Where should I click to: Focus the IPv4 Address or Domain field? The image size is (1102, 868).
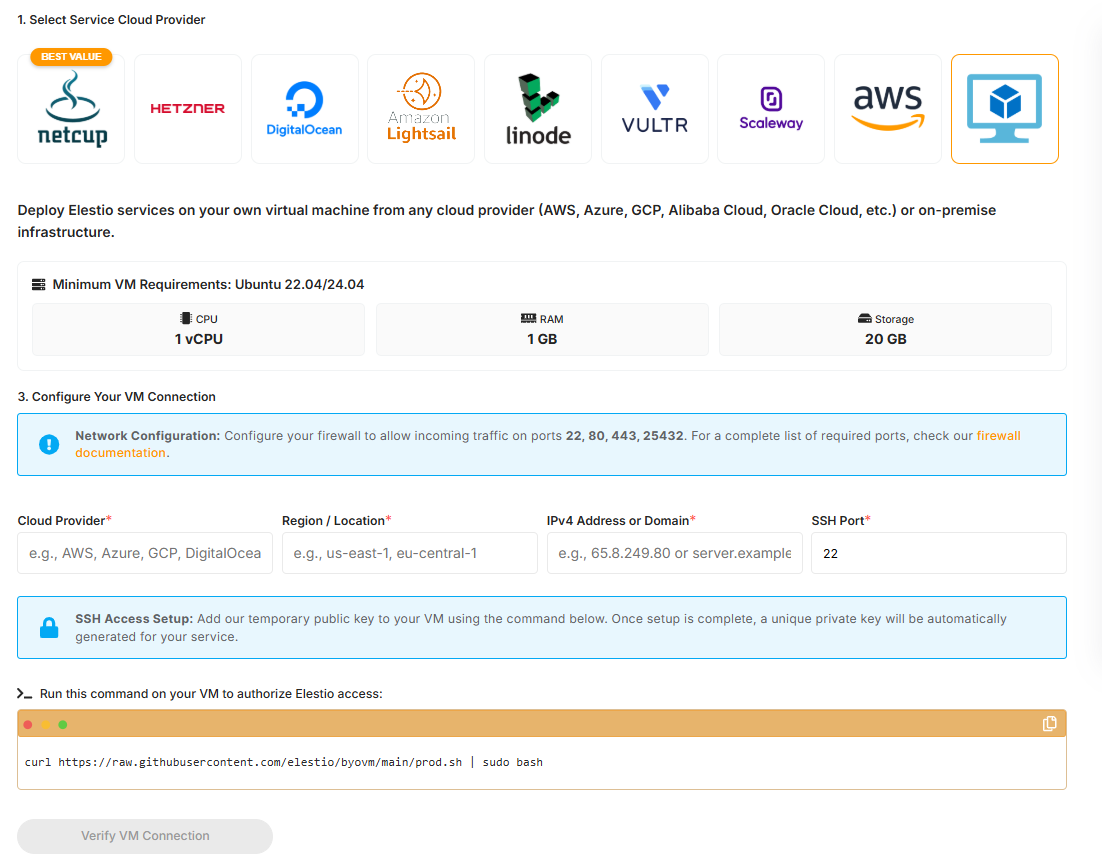click(674, 553)
